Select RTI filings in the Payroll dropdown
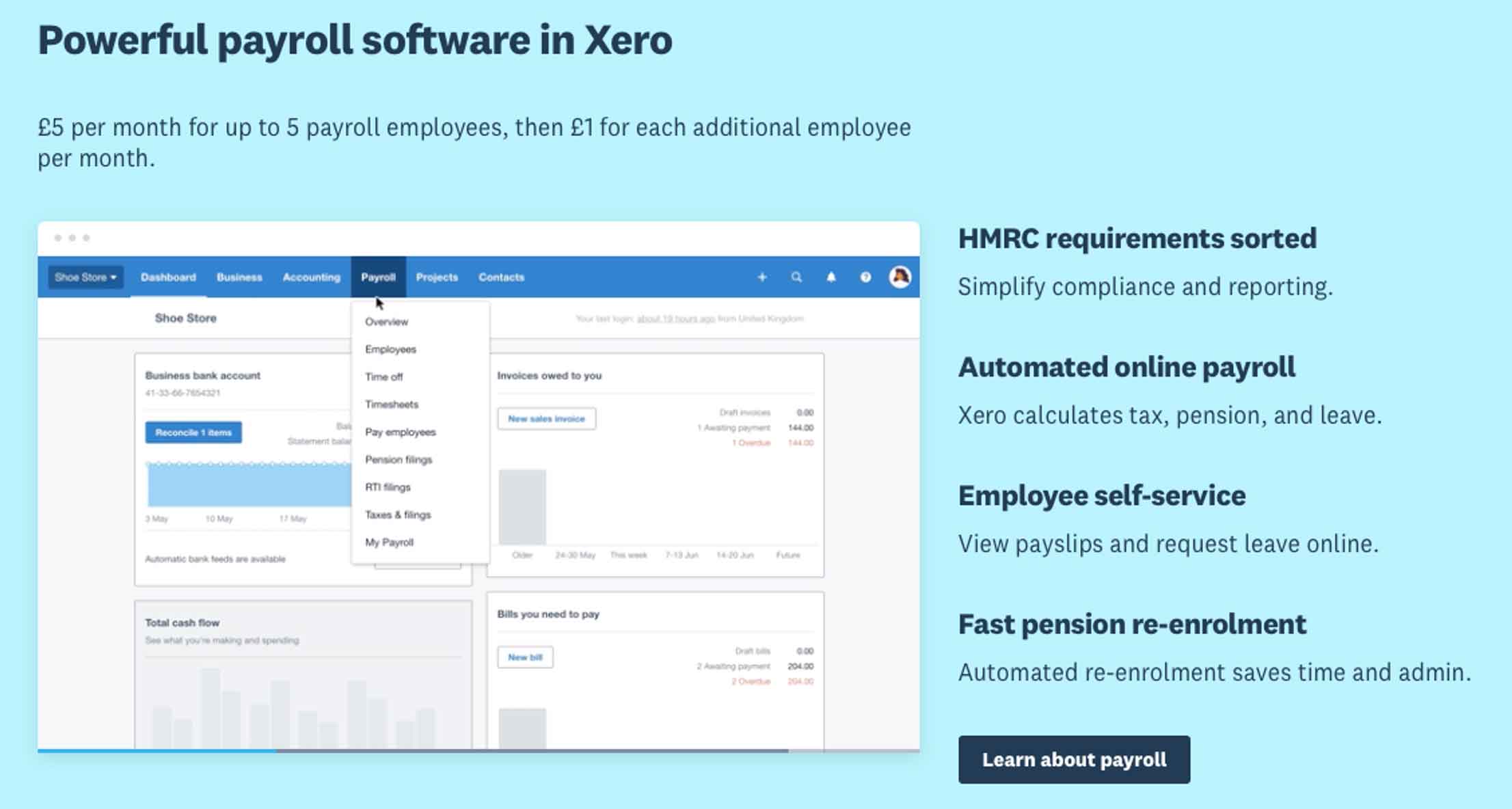The width and height of the screenshot is (1512, 809). point(388,487)
